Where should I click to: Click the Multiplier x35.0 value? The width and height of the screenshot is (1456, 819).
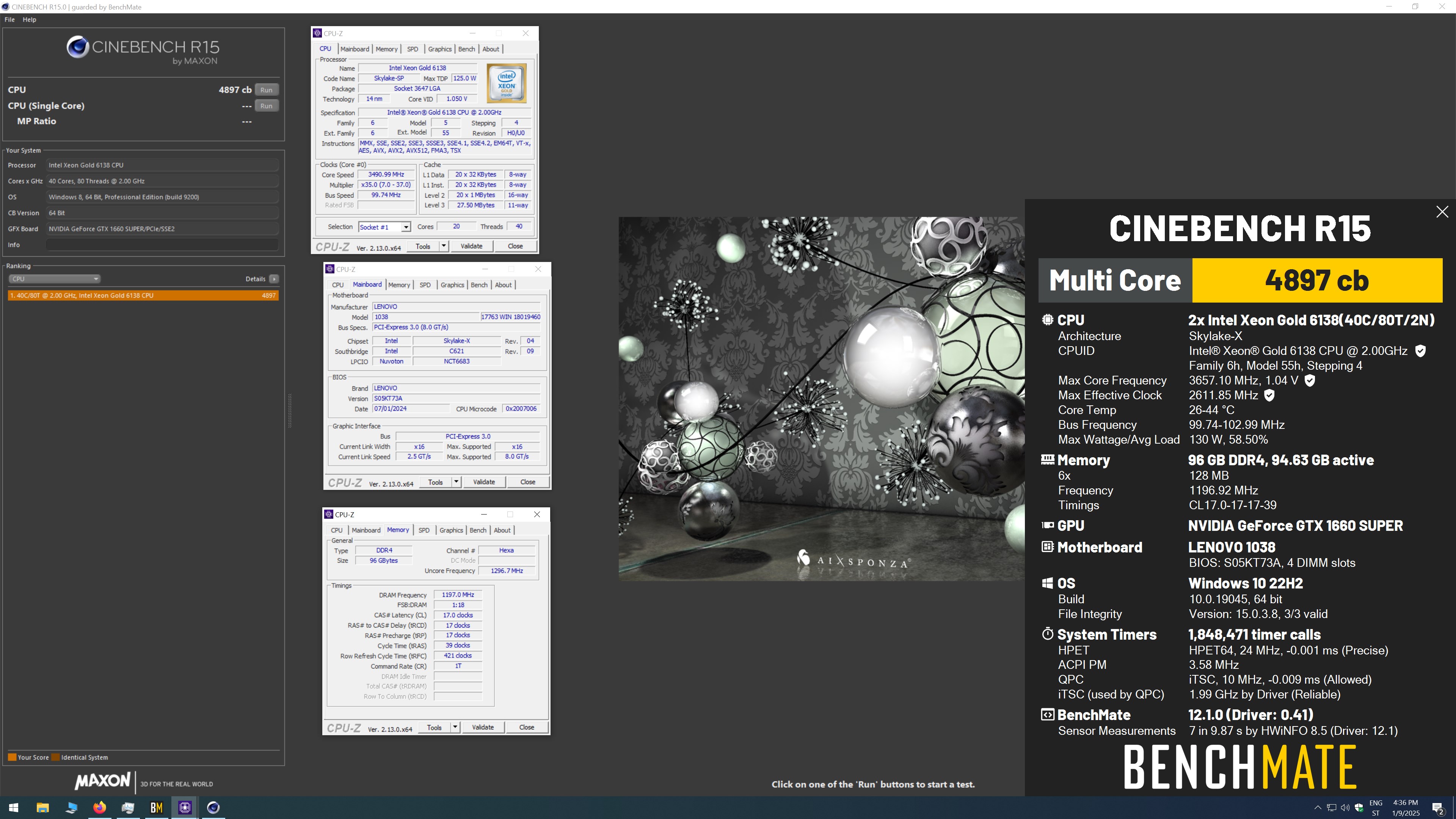coord(386,185)
